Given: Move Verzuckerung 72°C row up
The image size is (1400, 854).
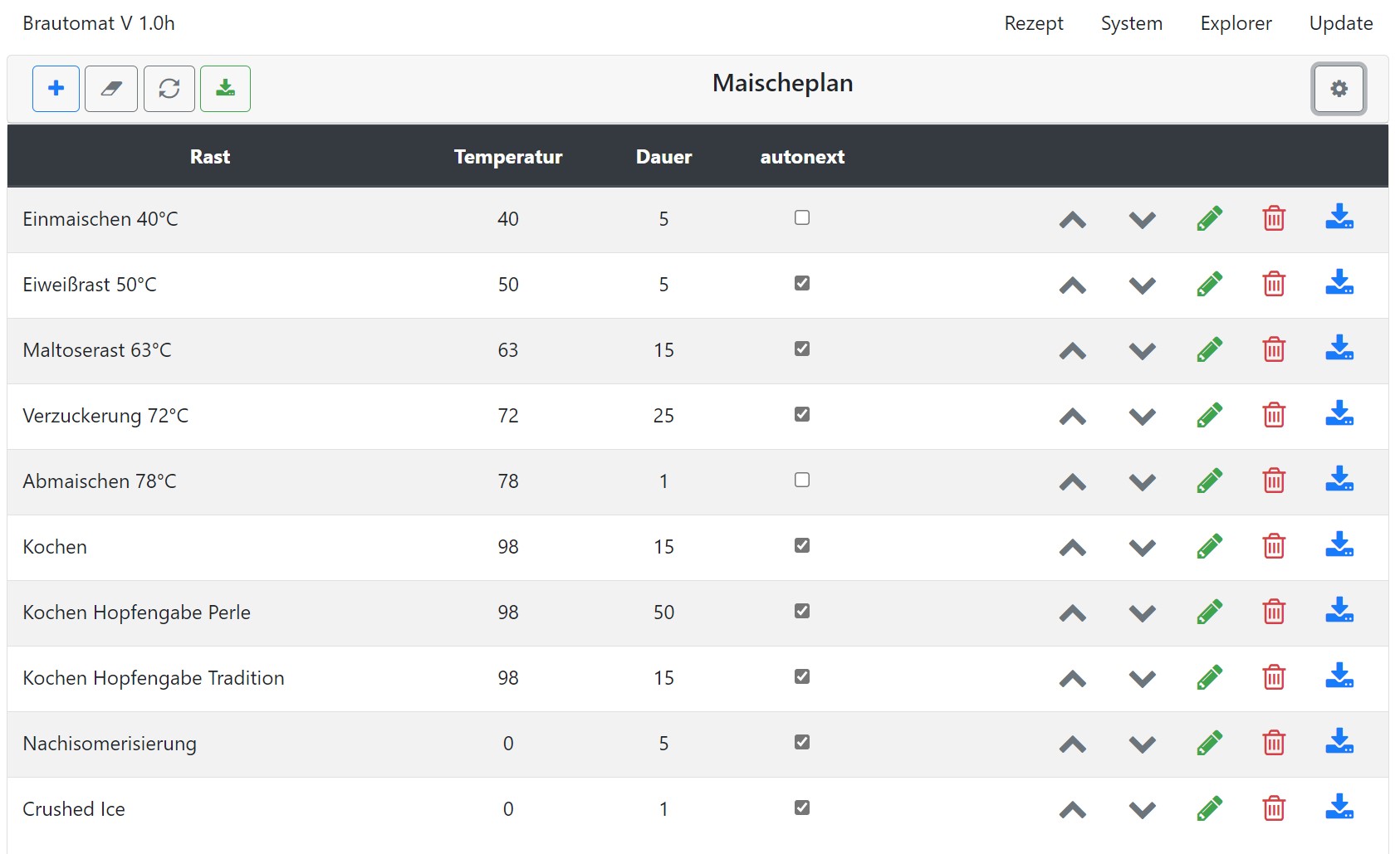Looking at the screenshot, I should pos(1073,417).
